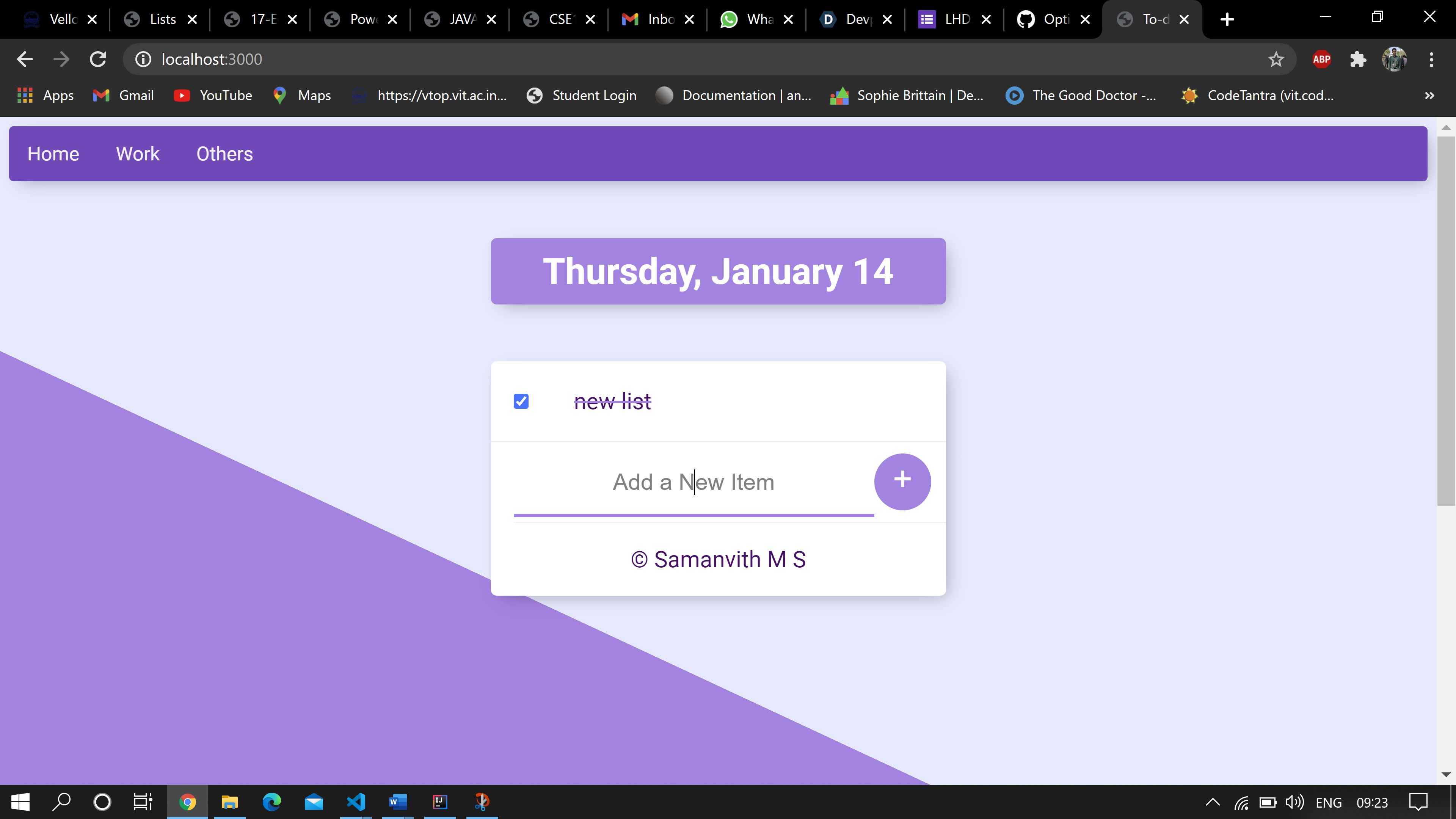The image size is (1456, 819).
Task: Click the page scrollbar thumb
Action: point(1446,320)
